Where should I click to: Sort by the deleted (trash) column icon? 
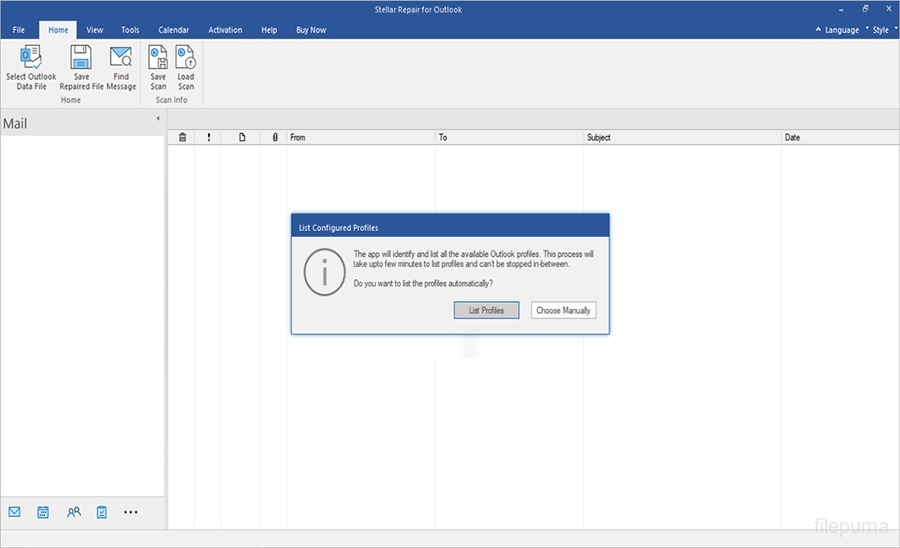183,137
